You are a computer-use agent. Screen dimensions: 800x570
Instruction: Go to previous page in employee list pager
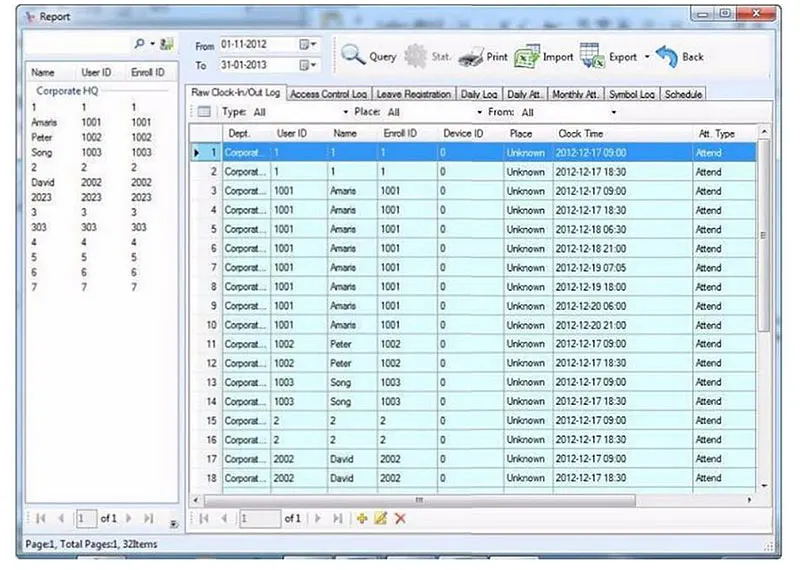click(61, 518)
